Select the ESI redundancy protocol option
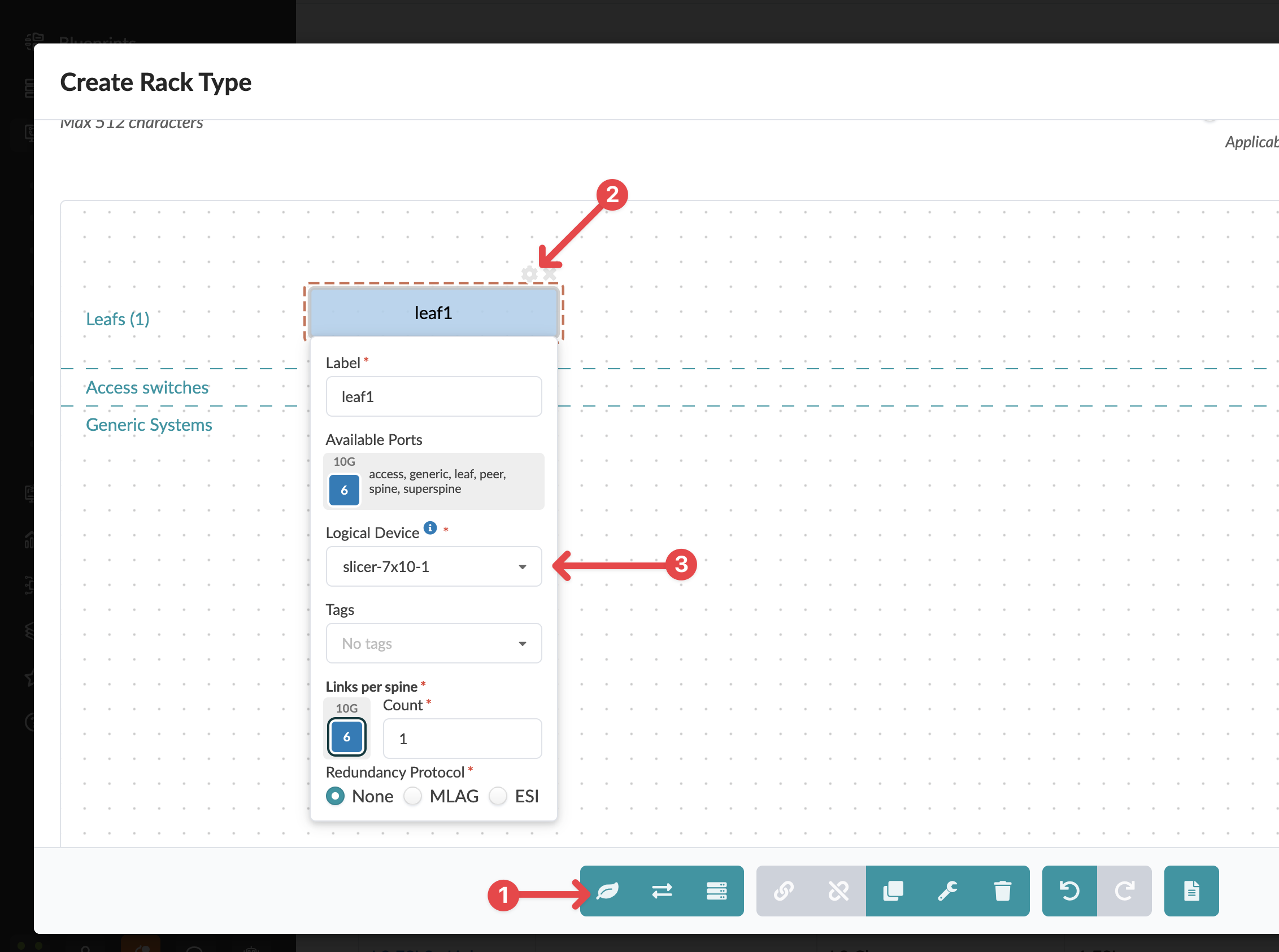The image size is (1279, 952). [498, 796]
